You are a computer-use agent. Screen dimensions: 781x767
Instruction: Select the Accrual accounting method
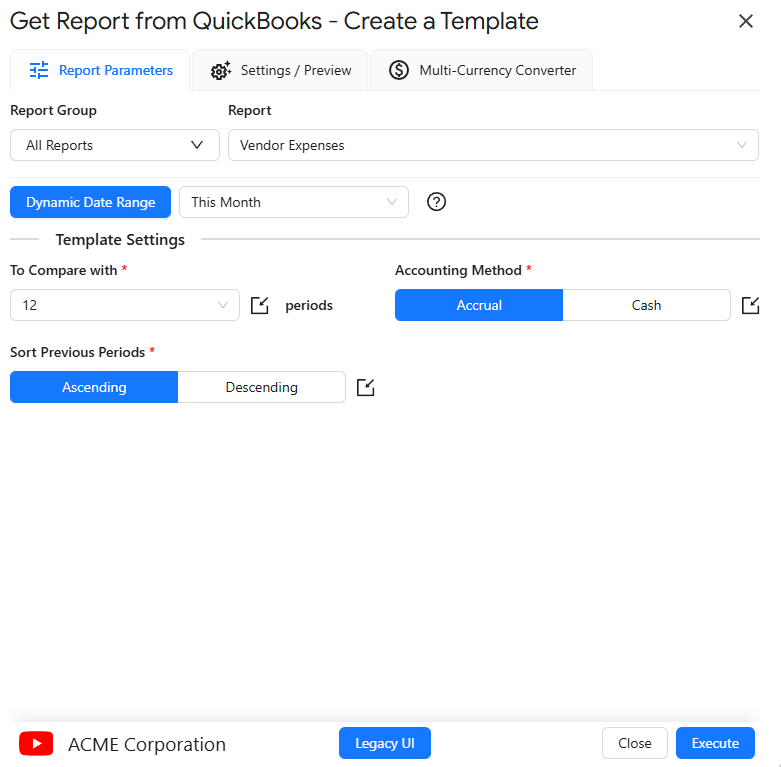point(479,305)
